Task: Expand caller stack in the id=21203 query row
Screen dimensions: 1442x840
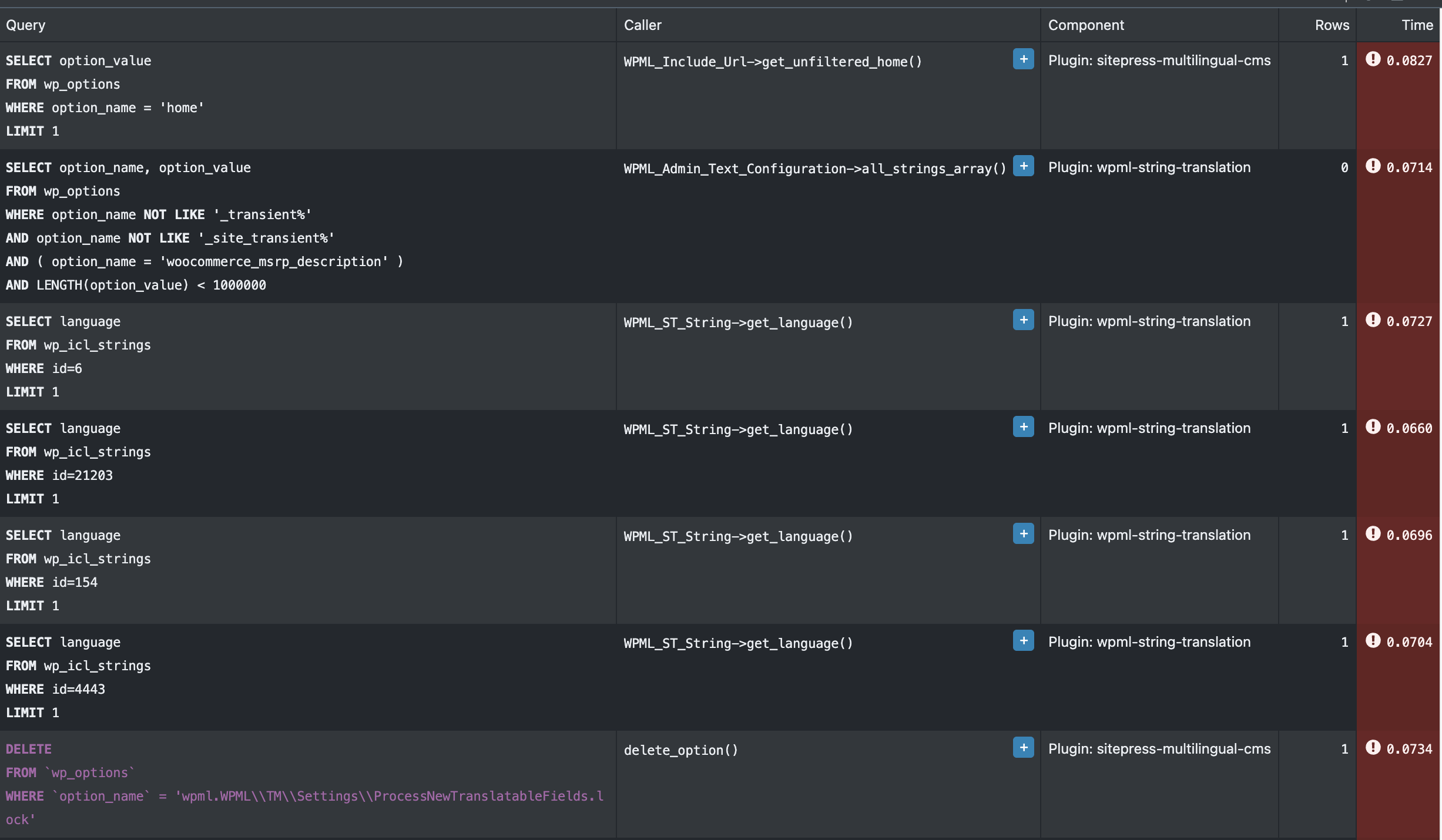Action: coord(1023,427)
